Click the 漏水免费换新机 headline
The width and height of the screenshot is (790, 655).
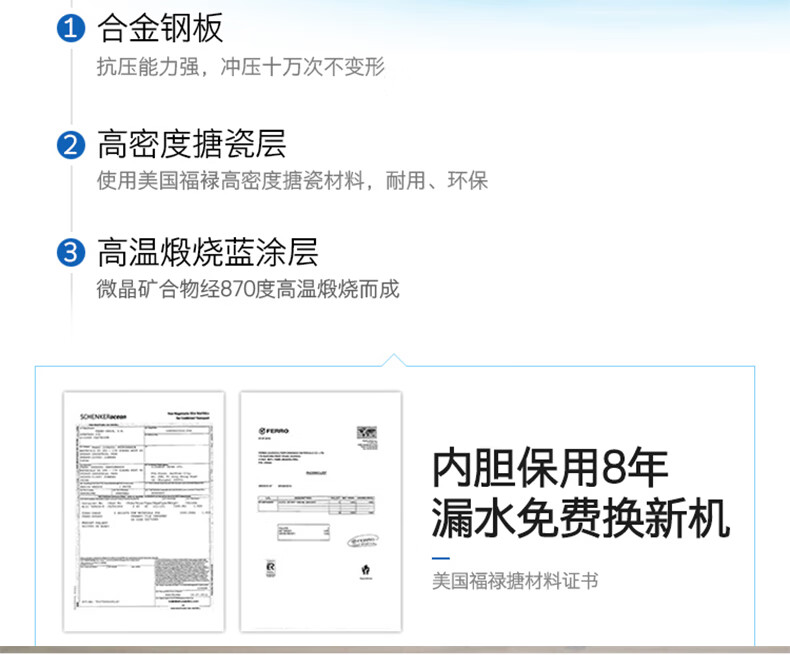click(581, 519)
